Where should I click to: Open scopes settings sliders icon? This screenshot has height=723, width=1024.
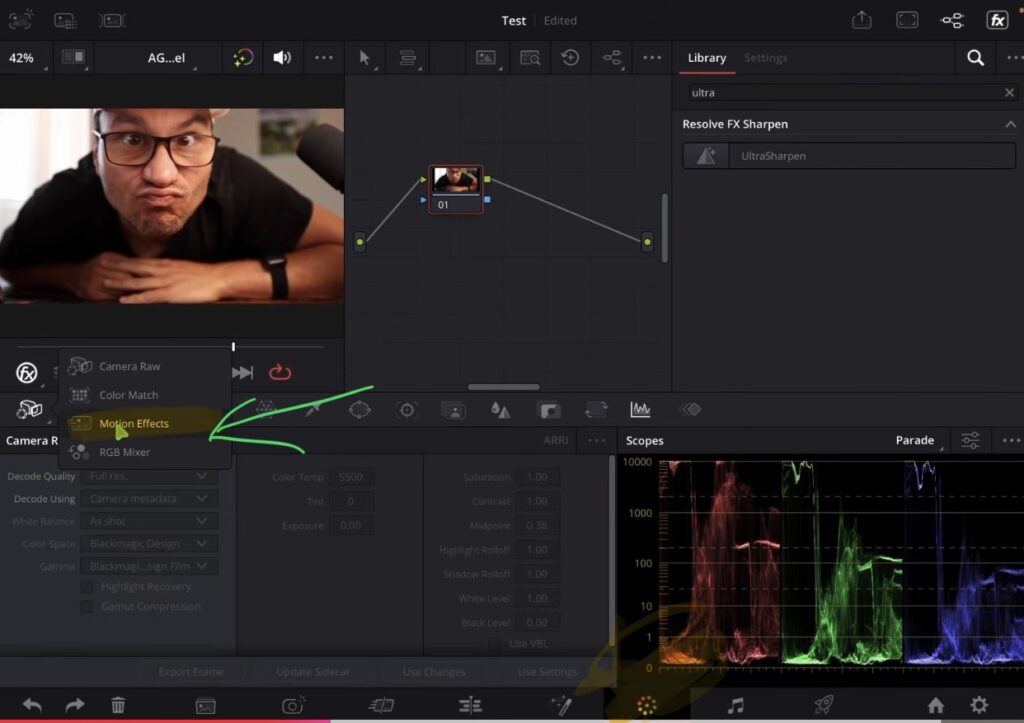[x=970, y=441]
